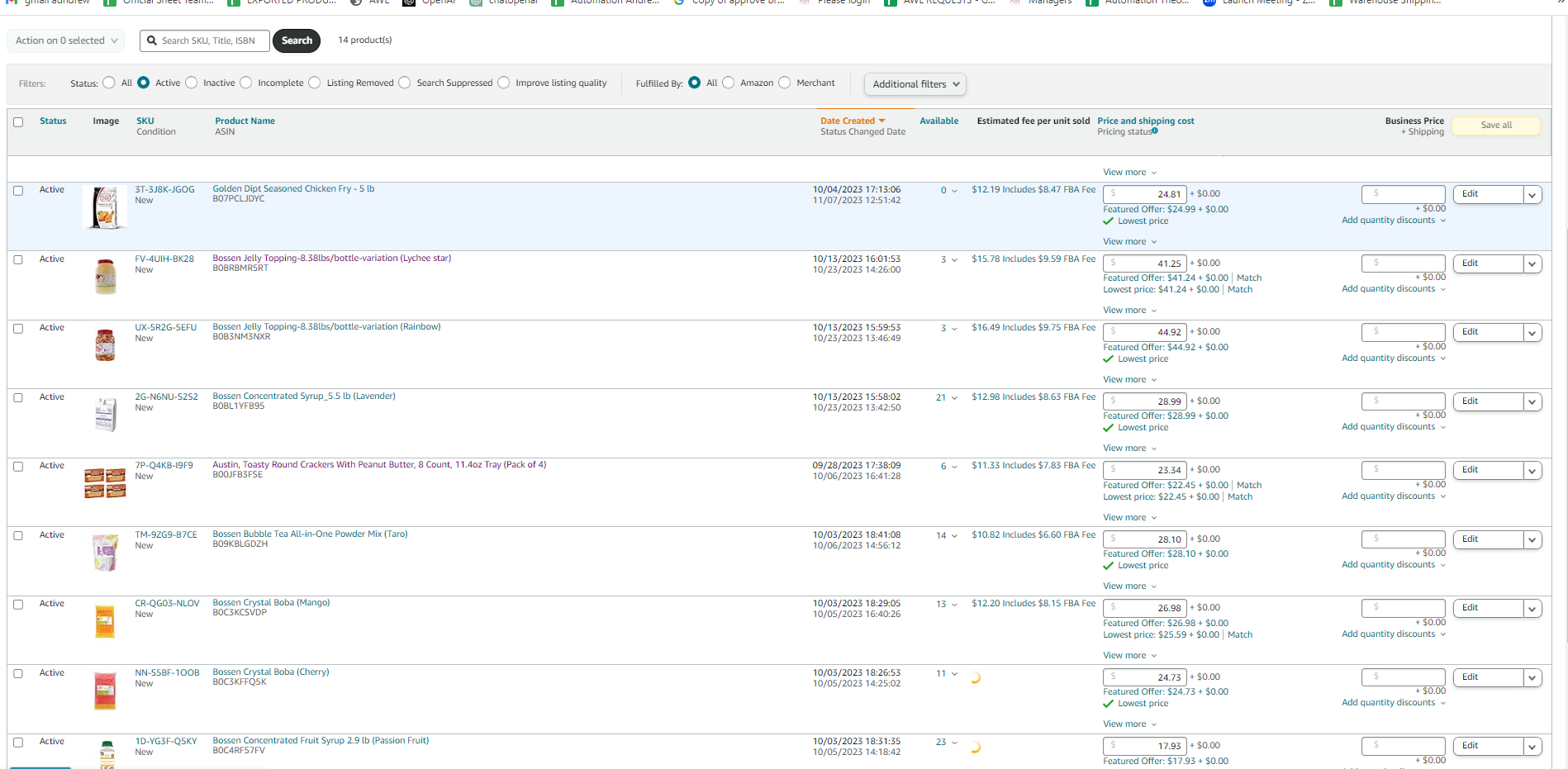Open the Bossen Bubble Tea Taro product link
This screenshot has height=769, width=1568.
310,534
